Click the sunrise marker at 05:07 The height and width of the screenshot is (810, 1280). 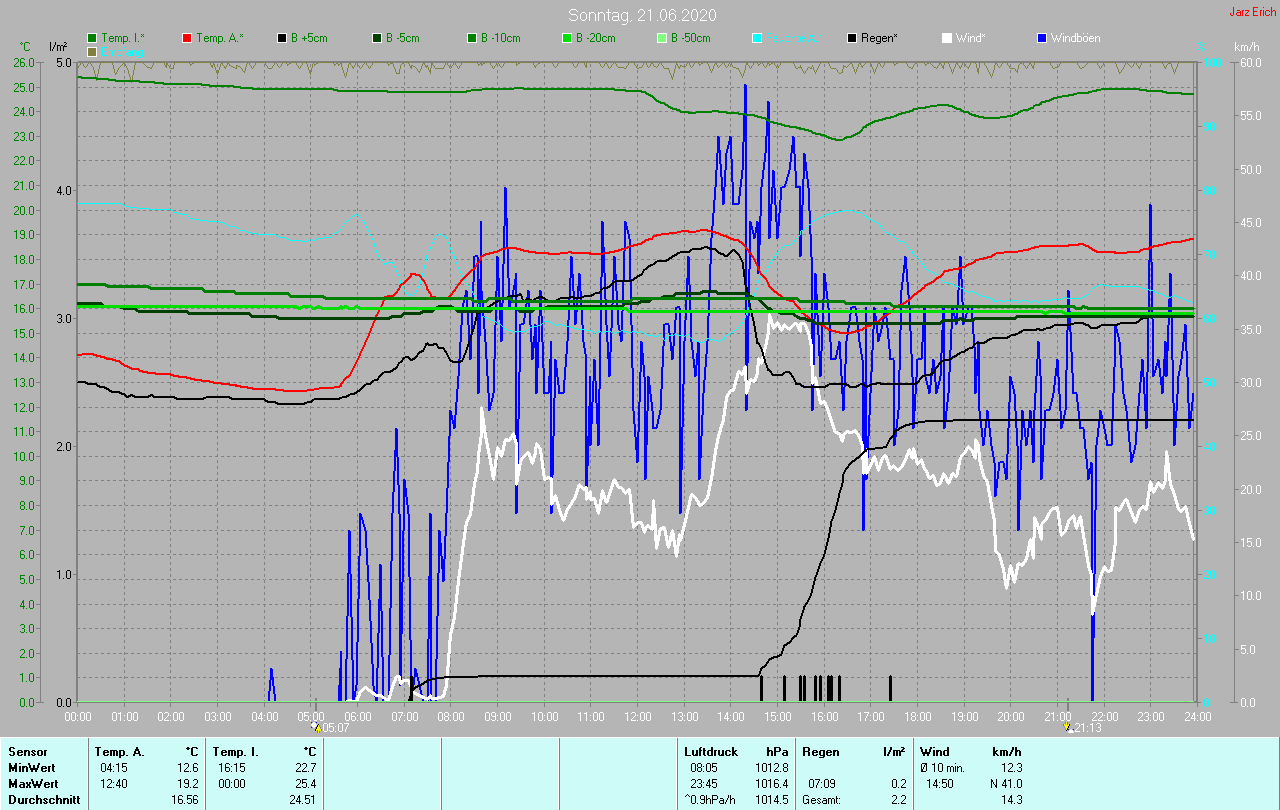pos(317,727)
